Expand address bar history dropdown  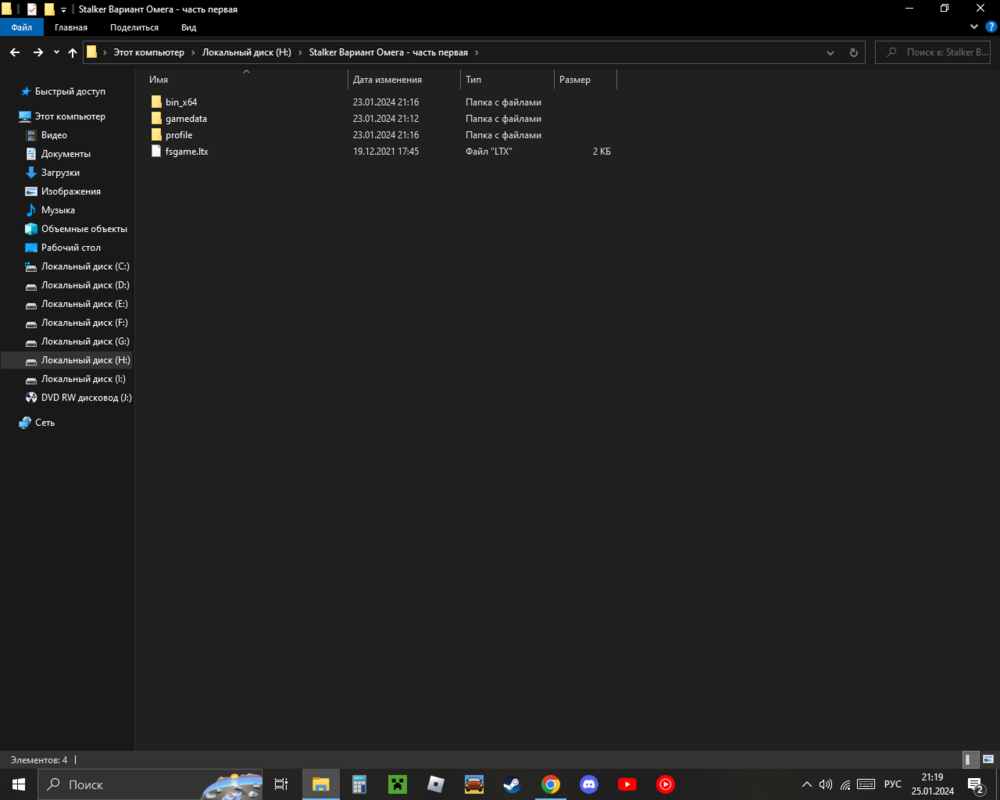pyautogui.click(x=831, y=52)
